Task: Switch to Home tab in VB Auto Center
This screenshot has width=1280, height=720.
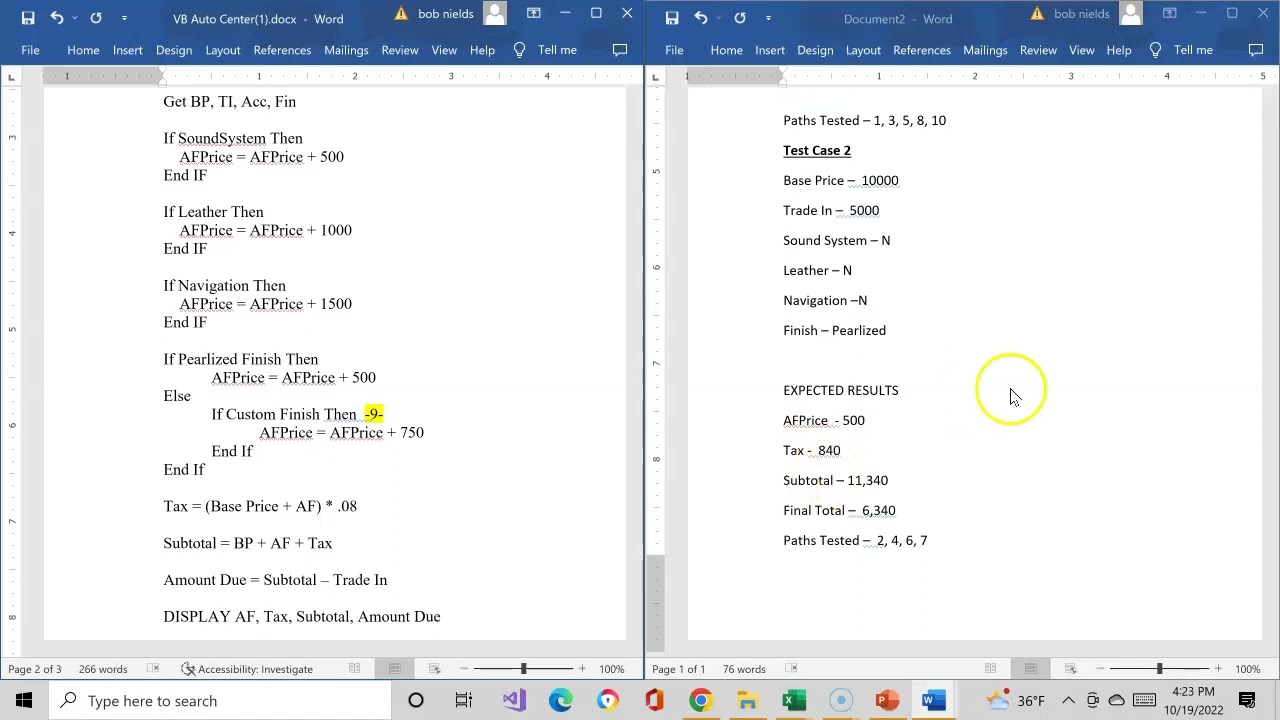Action: 83,50
